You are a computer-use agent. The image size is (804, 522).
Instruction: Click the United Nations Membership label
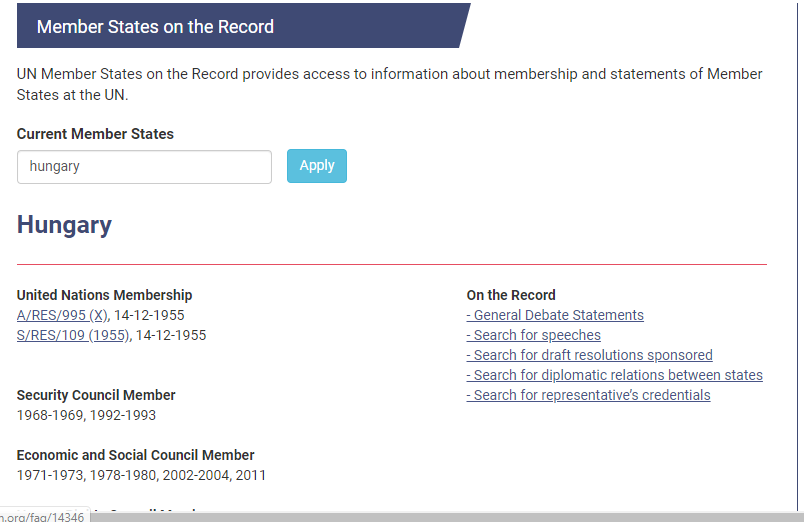coord(104,295)
